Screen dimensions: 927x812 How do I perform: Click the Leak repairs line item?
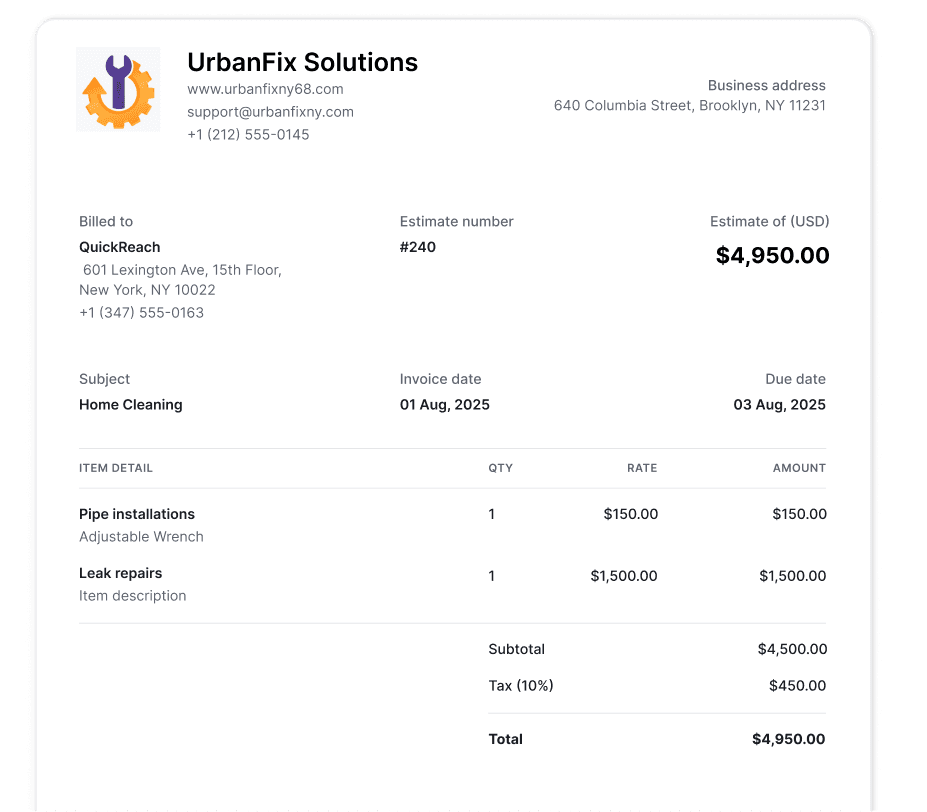pos(120,573)
